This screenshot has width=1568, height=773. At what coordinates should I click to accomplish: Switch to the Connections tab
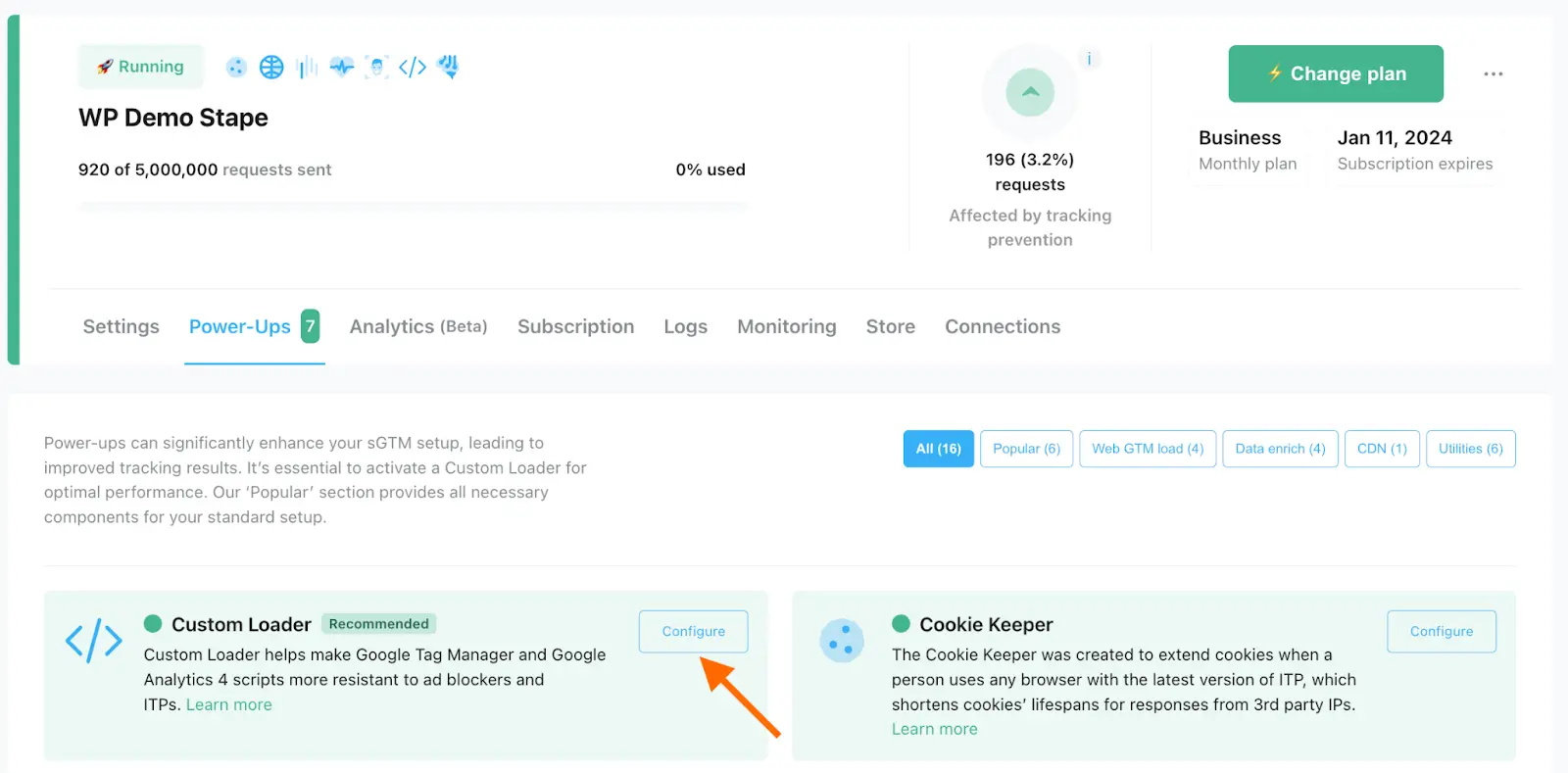[x=1003, y=326]
